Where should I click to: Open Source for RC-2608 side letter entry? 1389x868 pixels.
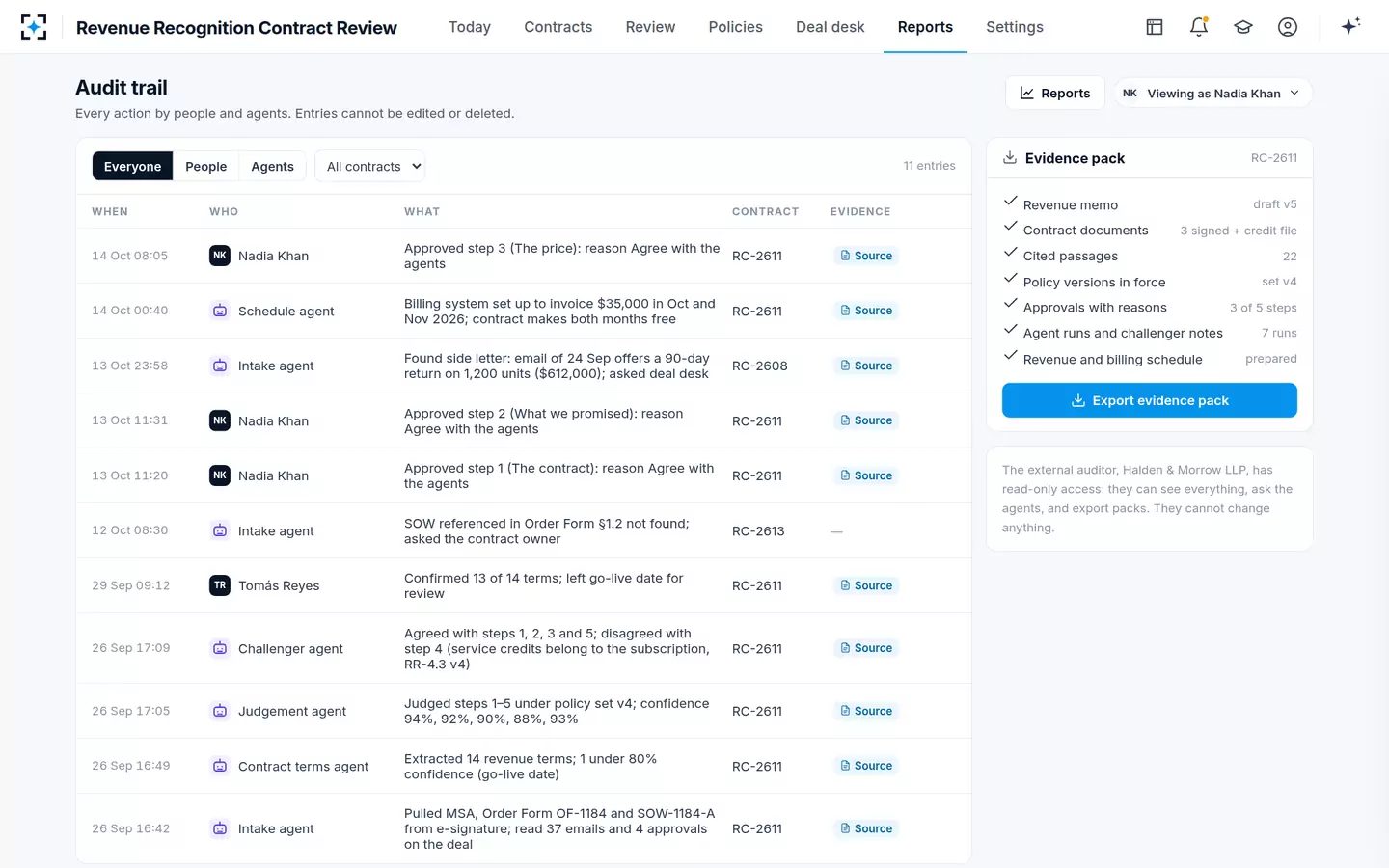point(866,366)
